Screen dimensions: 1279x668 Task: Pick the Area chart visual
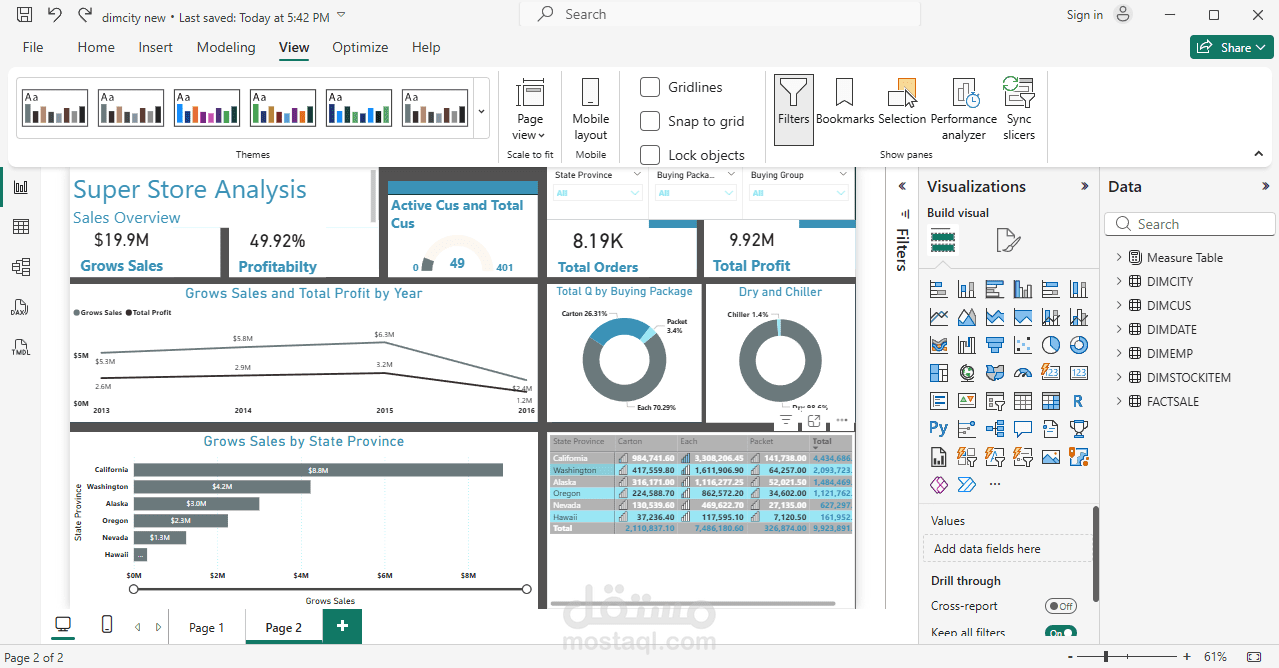pos(966,317)
